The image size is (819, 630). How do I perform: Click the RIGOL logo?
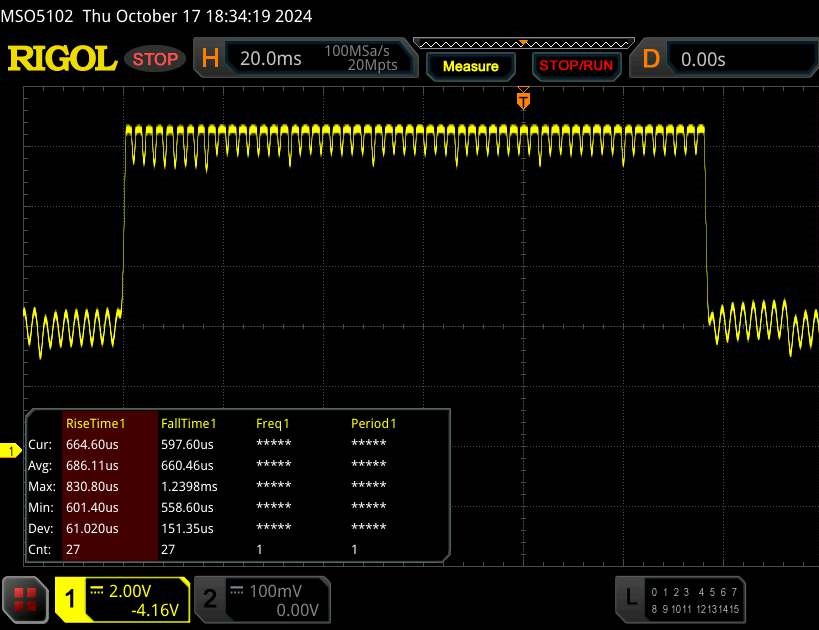click(62, 59)
